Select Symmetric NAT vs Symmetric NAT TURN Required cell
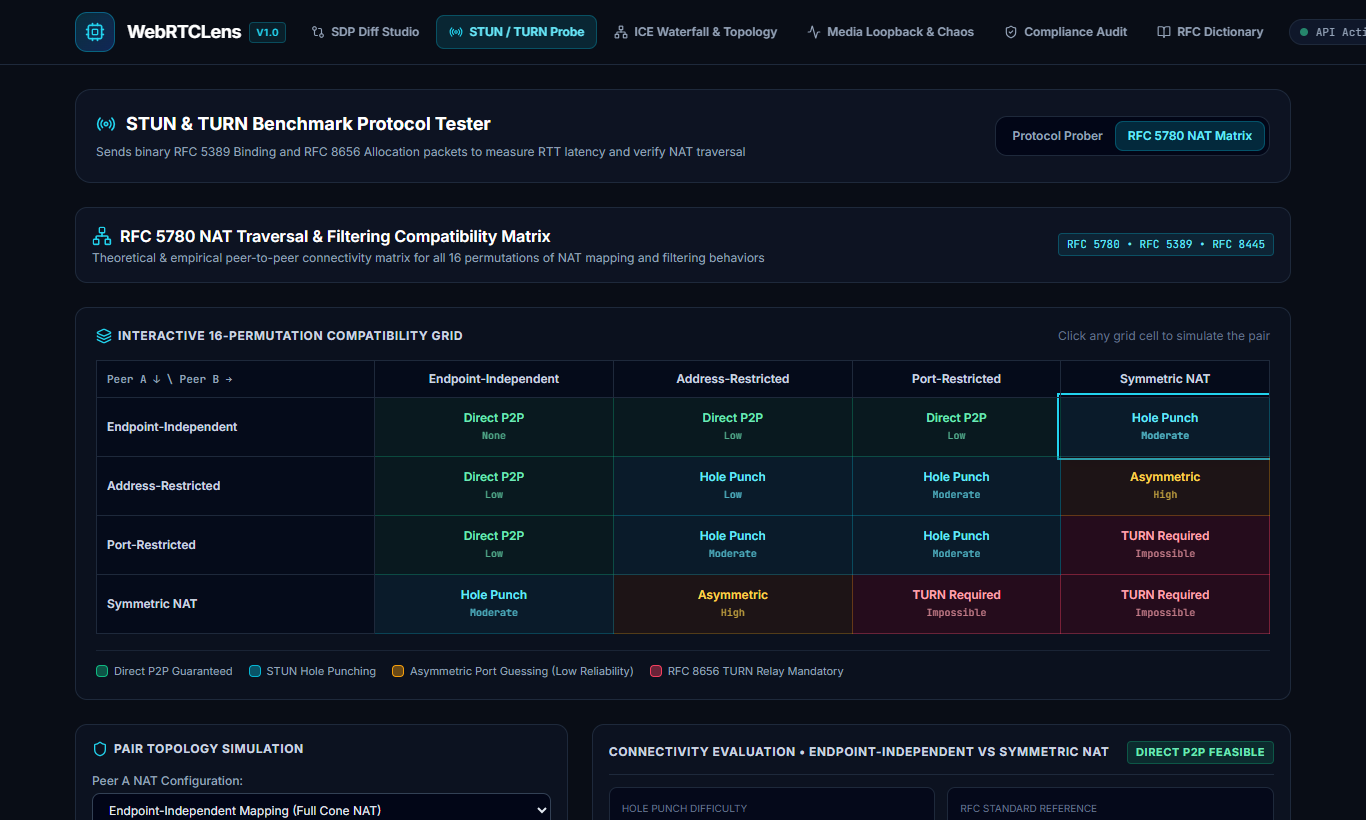Screen dimensions: 1366x820 [1165, 604]
